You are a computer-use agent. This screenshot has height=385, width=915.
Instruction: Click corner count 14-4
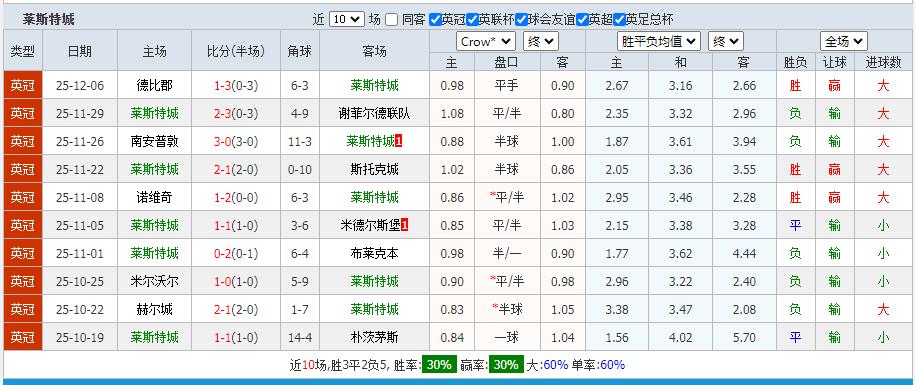299,338
